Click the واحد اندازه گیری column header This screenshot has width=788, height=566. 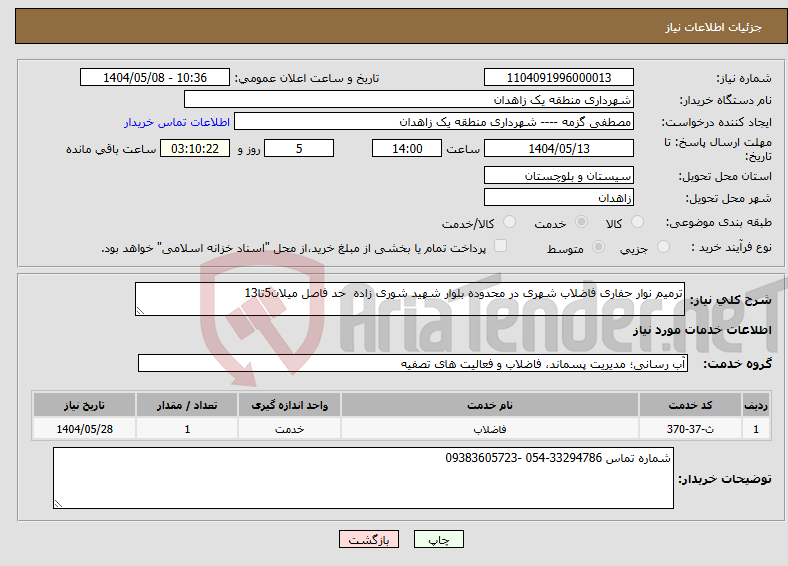coord(289,405)
